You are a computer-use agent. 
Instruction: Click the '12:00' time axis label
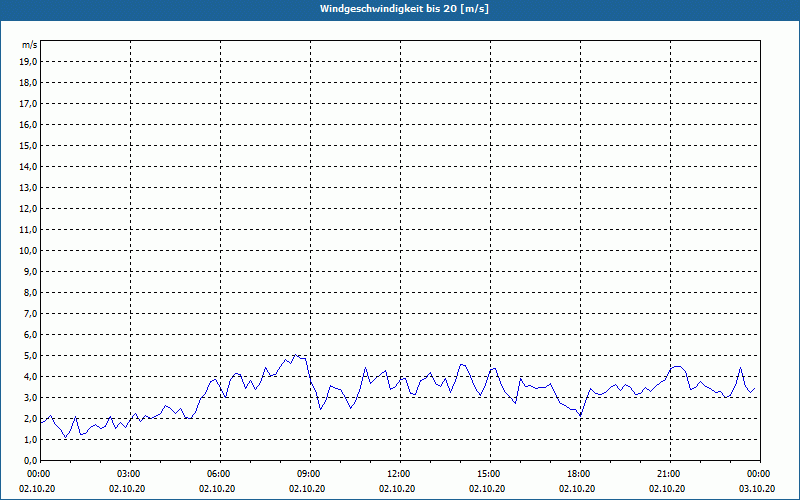point(398,474)
